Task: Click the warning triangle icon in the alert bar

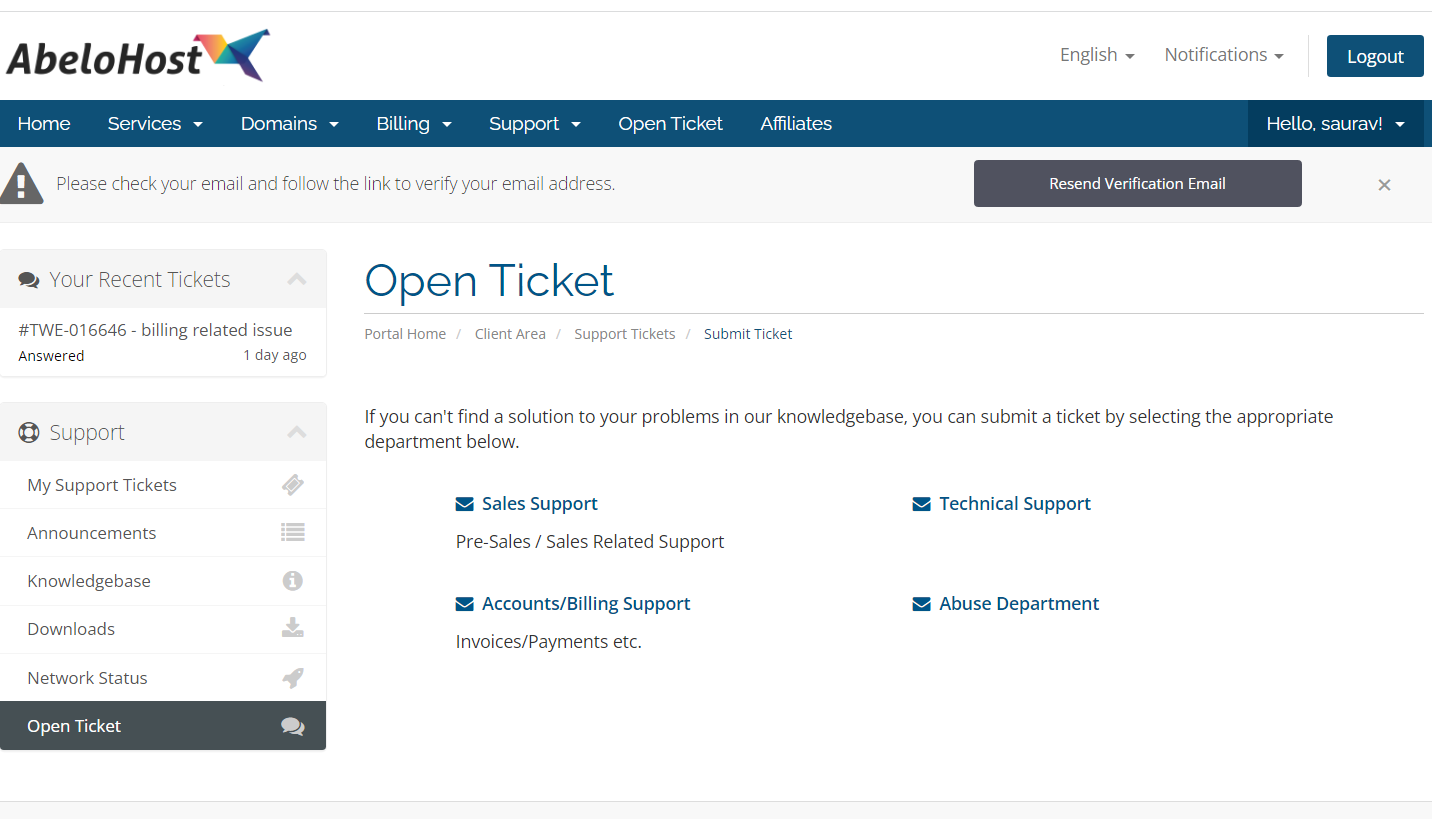Action: point(22,183)
